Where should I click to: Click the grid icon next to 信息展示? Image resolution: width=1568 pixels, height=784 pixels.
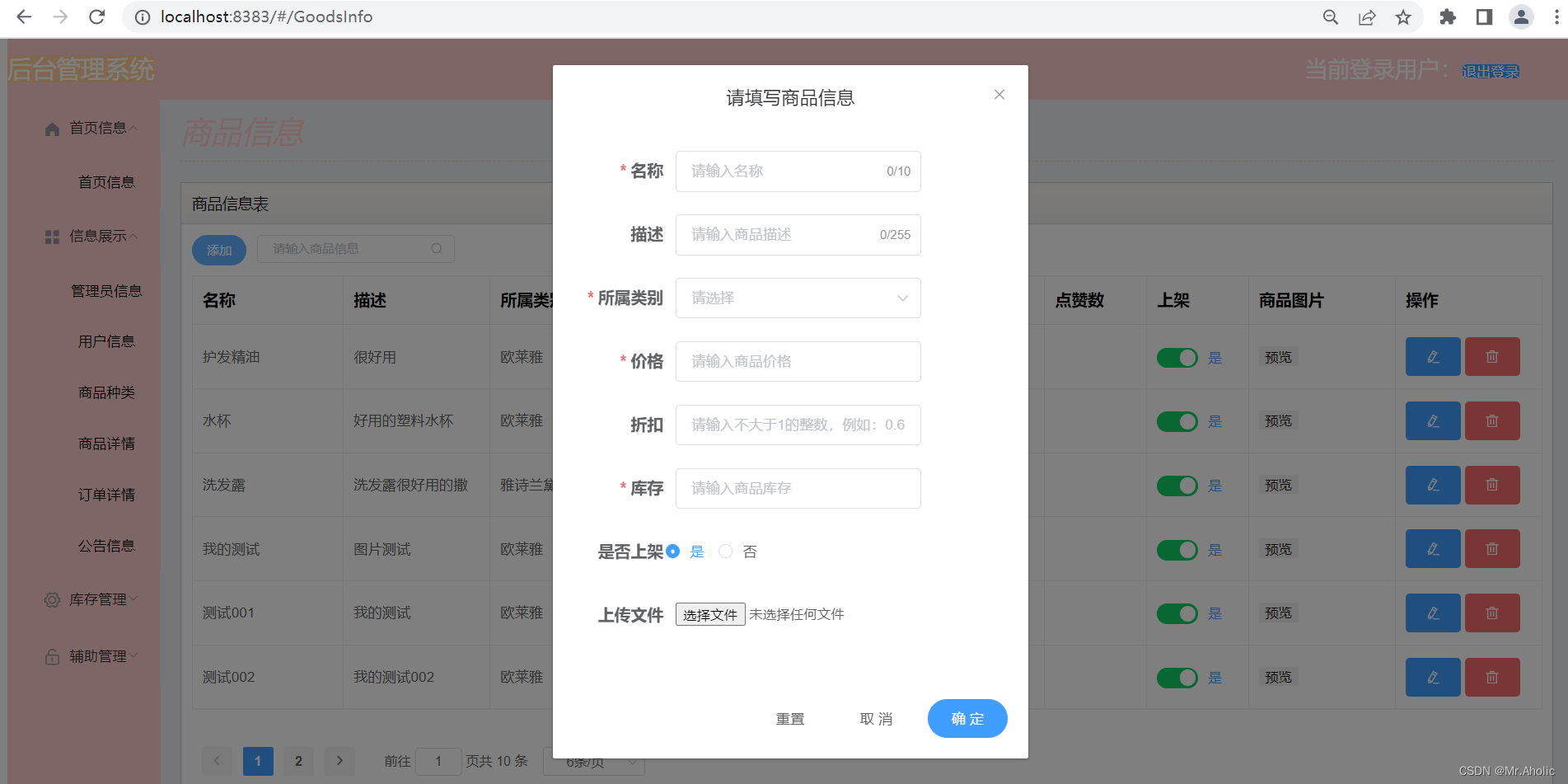click(x=51, y=237)
